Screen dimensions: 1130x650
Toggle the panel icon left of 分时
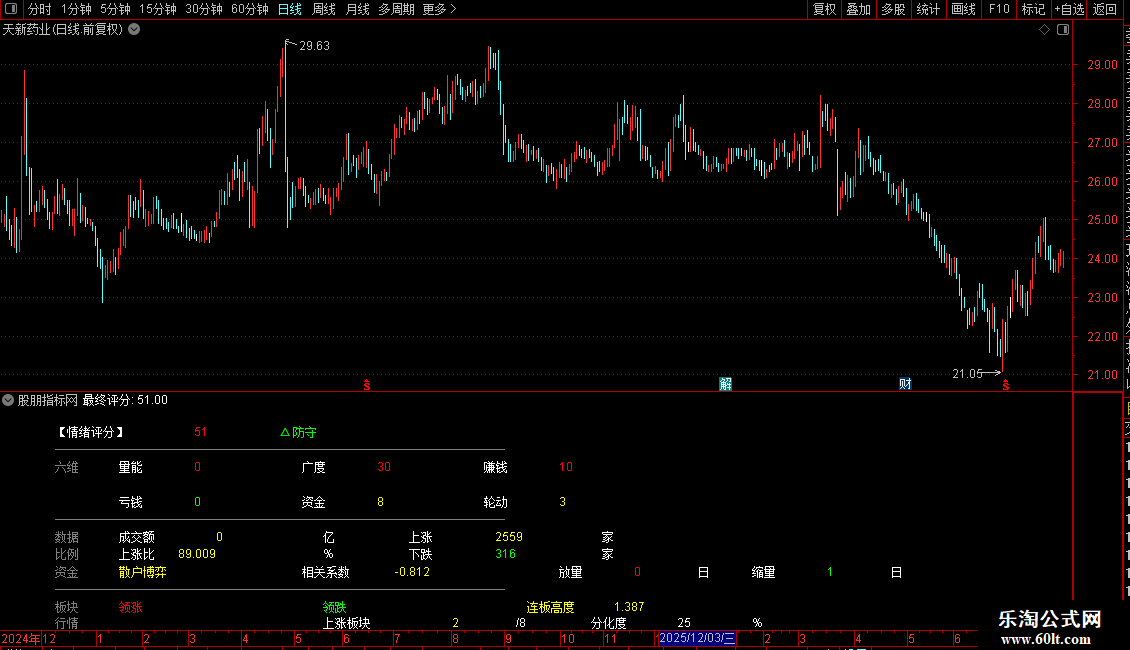[x=11, y=9]
